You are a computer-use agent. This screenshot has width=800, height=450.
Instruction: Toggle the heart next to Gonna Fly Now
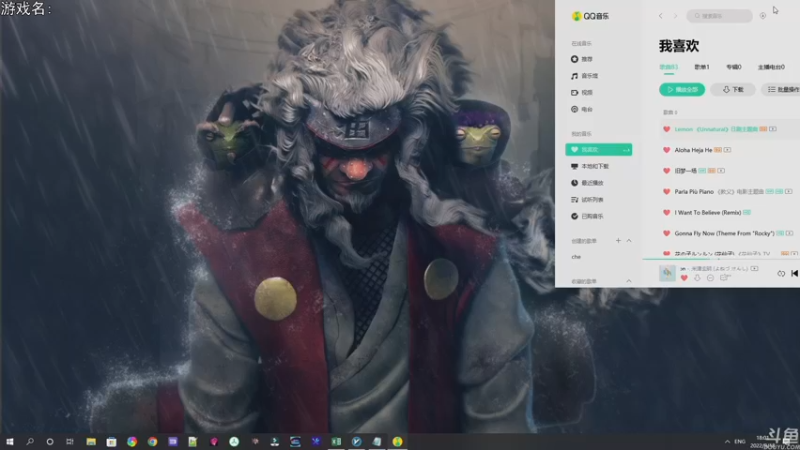[666, 233]
